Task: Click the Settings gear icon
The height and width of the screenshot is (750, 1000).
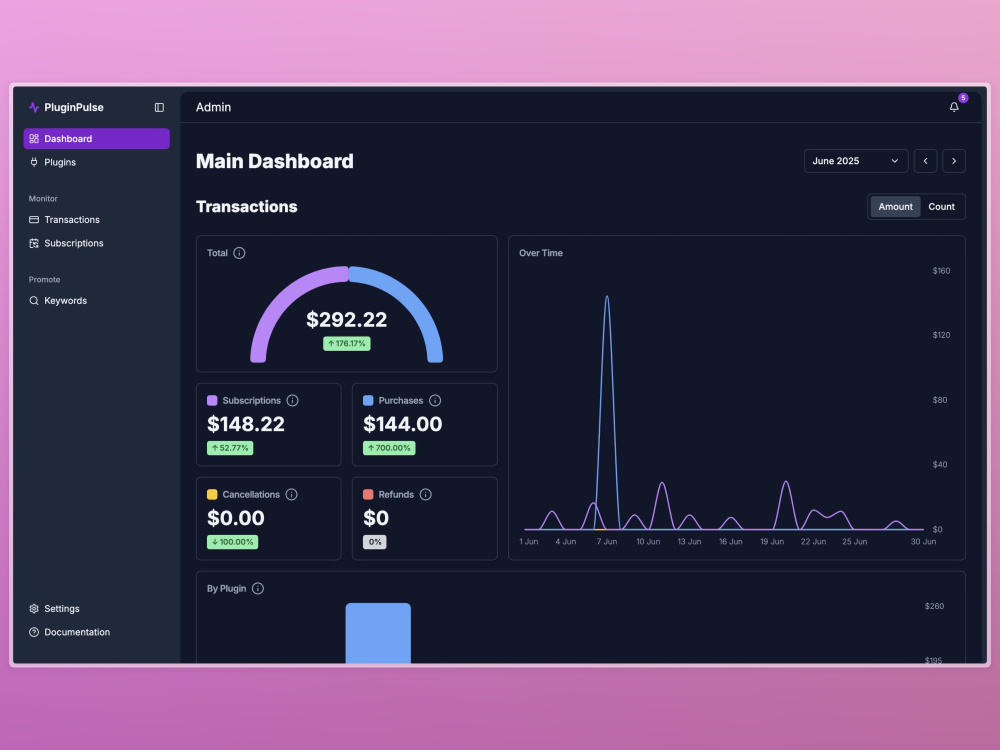Action: 34,608
